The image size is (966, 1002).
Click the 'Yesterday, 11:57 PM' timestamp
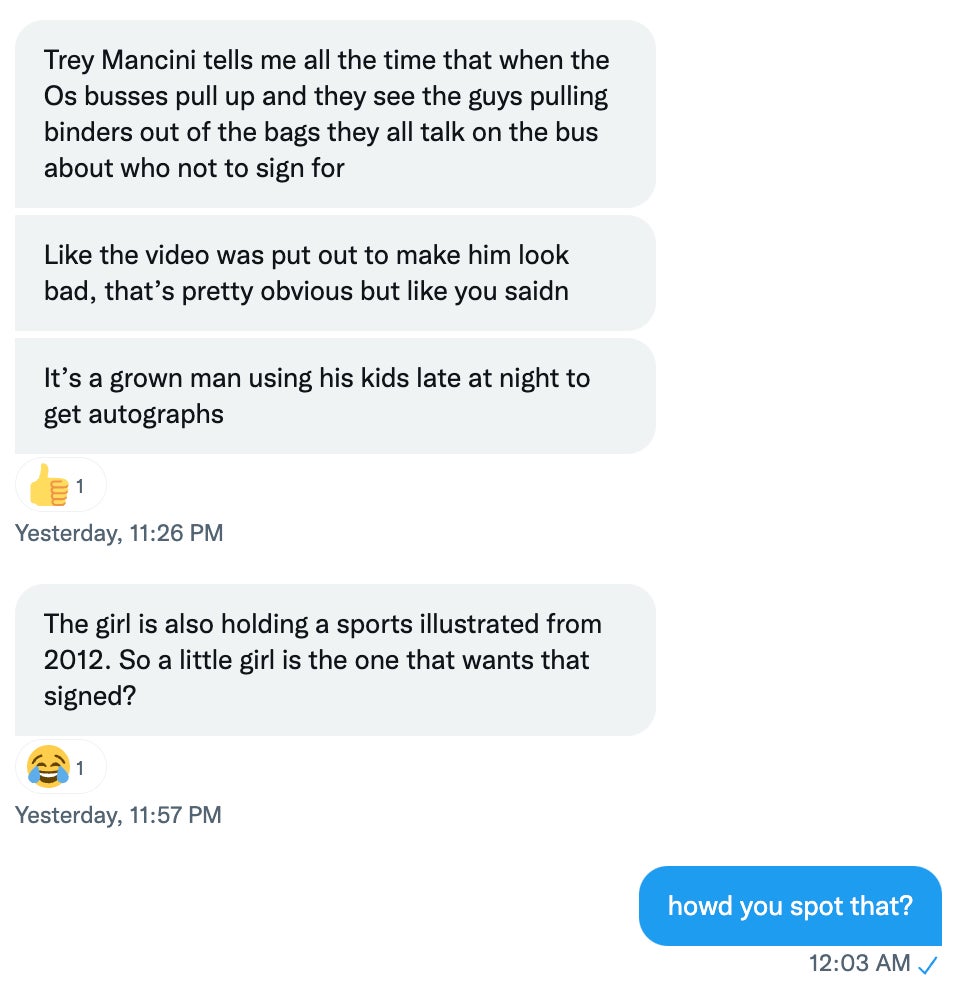tap(118, 815)
